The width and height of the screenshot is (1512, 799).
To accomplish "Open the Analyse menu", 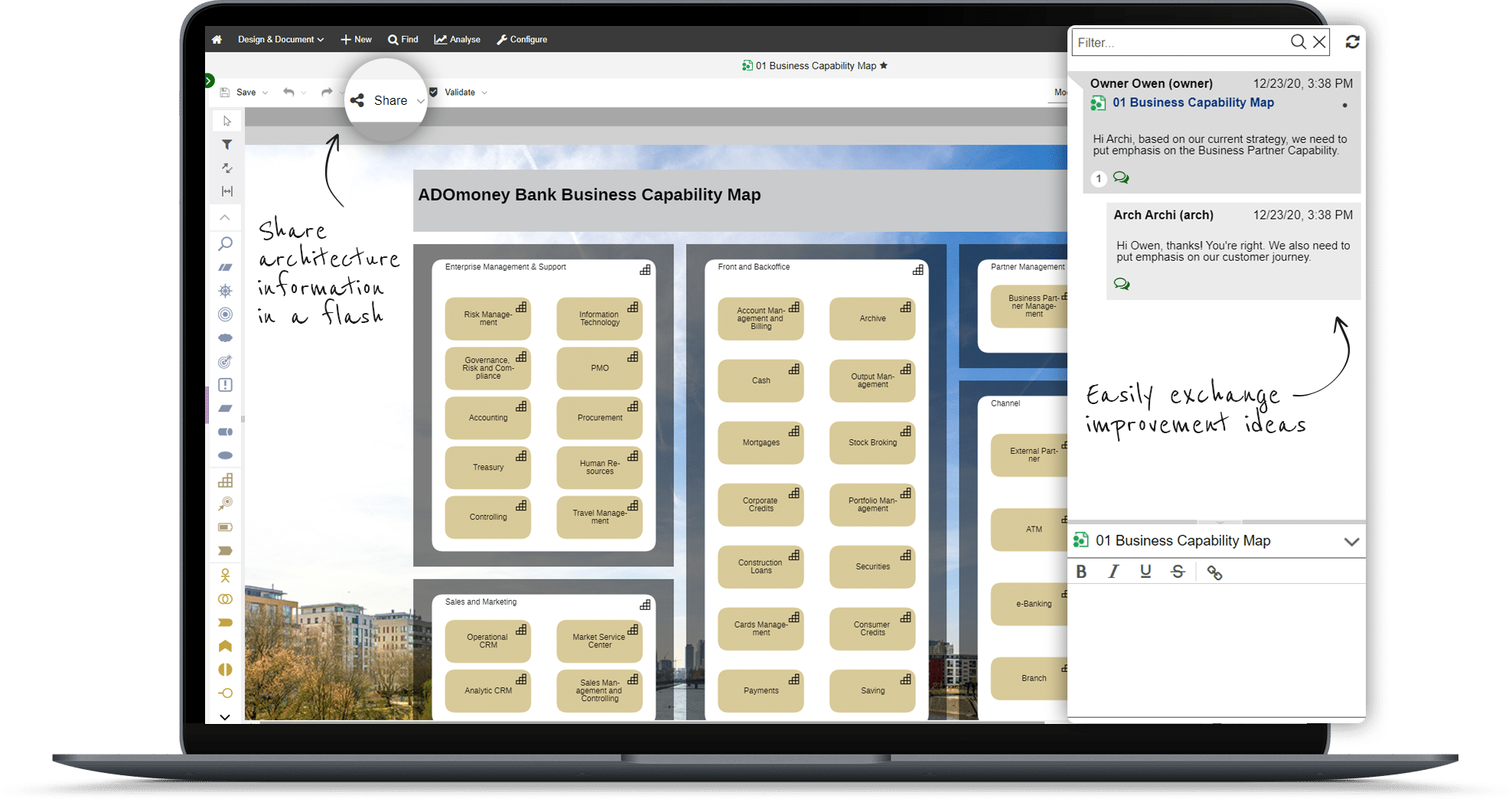I will (x=457, y=39).
